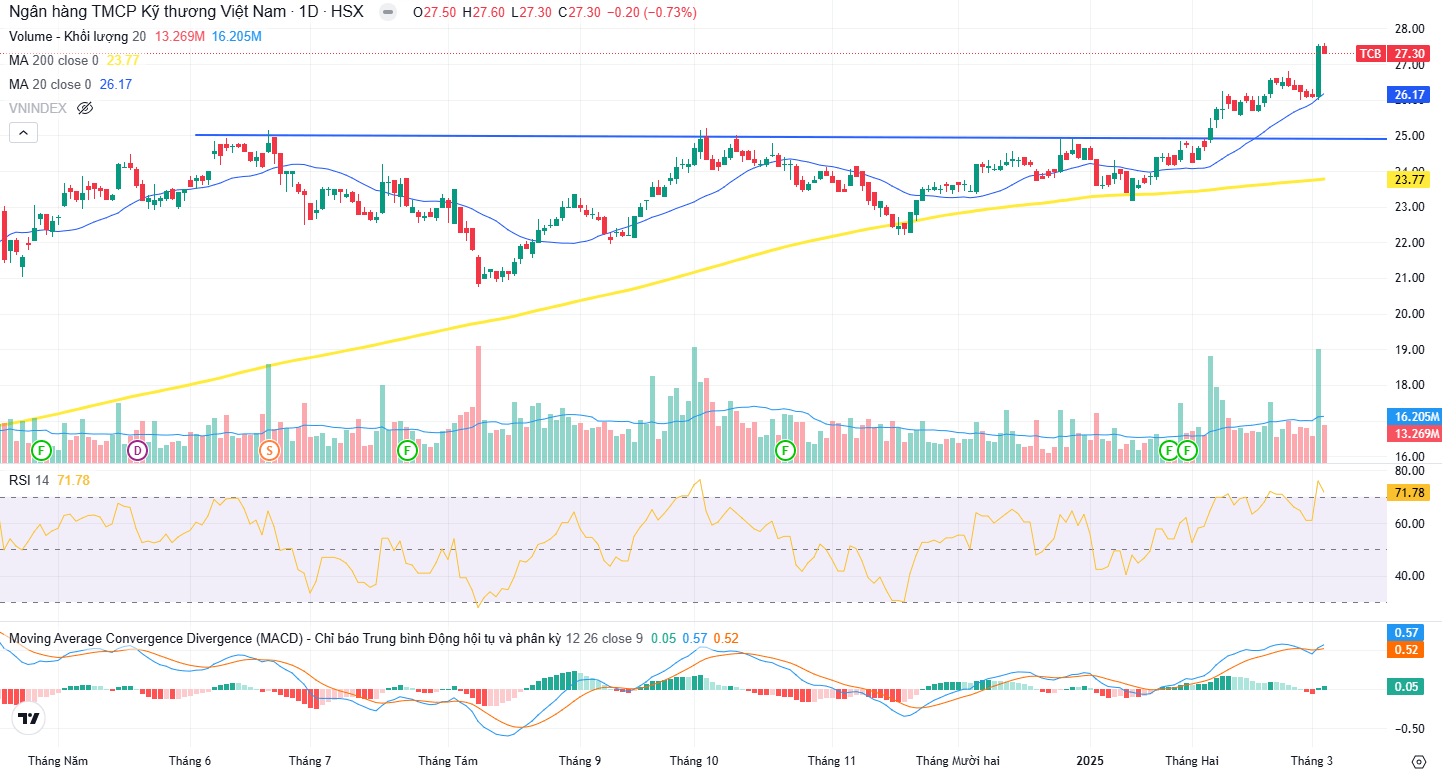Image resolution: width=1442 pixels, height=775 pixels.
Task: Click the TradingView logo in the bottom-left corner
Action: 28,719
